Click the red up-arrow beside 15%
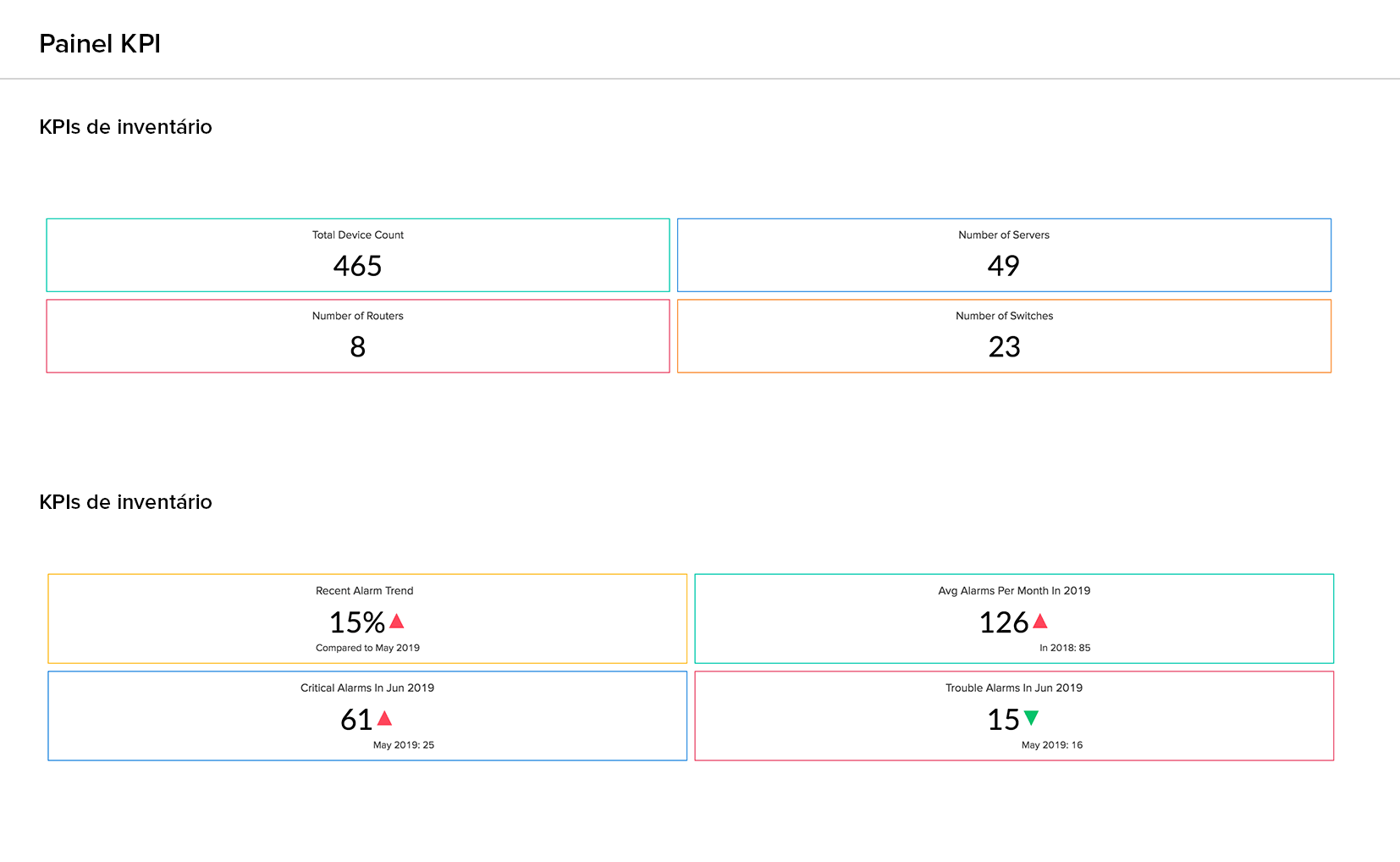Screen dimensions: 1400x862 click(x=398, y=621)
